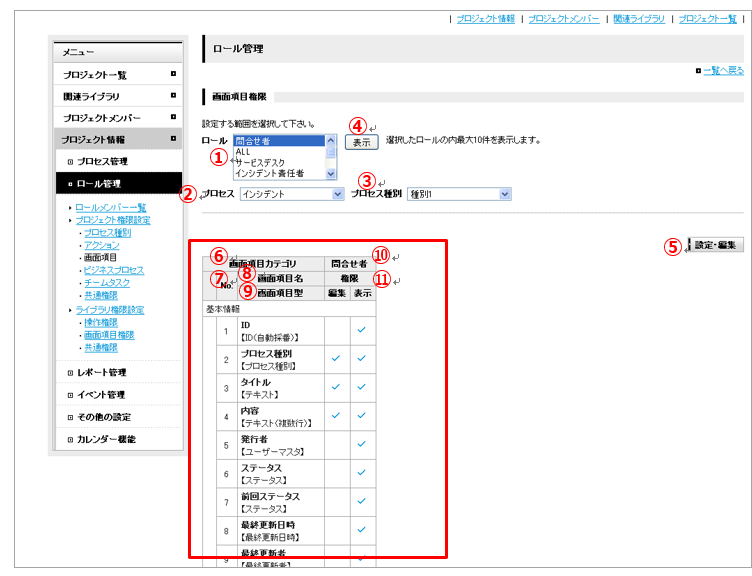Select 問合せ者 in the role list
Image resolution: width=752 pixels, height=576 pixels.
click(280, 141)
